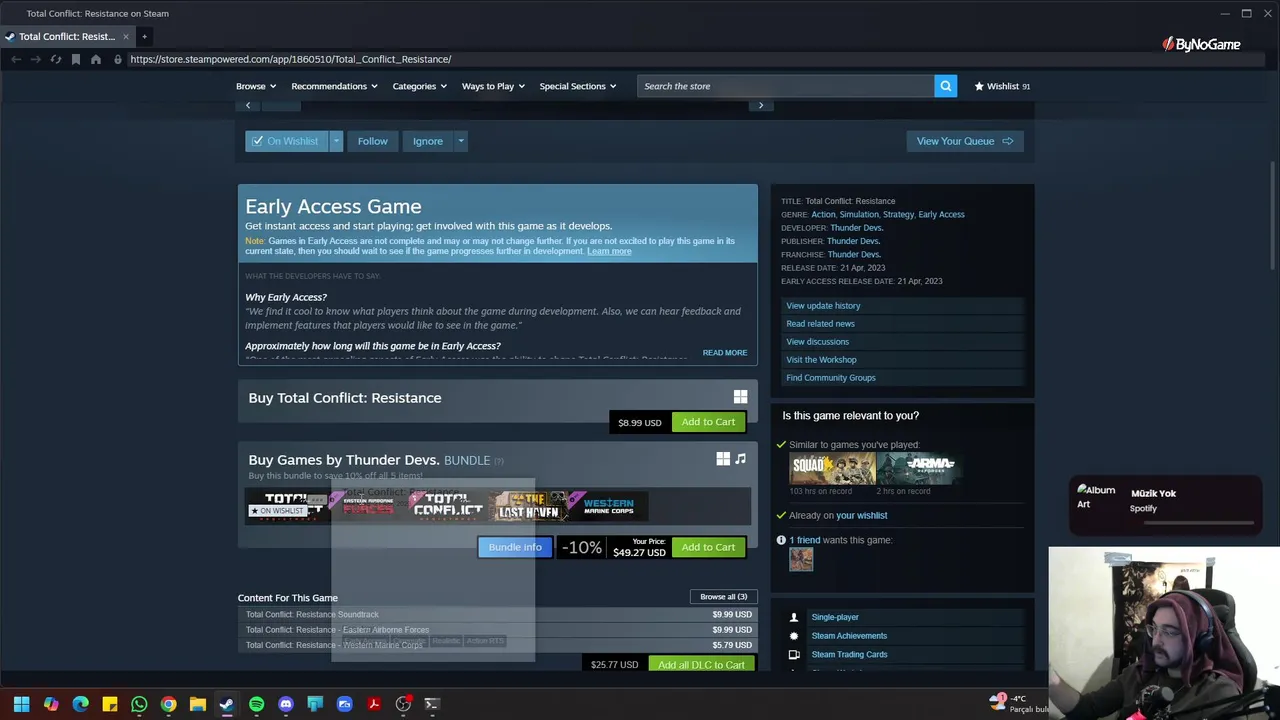Expand the Ignore options arrow
This screenshot has width=1280, height=720.
(x=460, y=141)
